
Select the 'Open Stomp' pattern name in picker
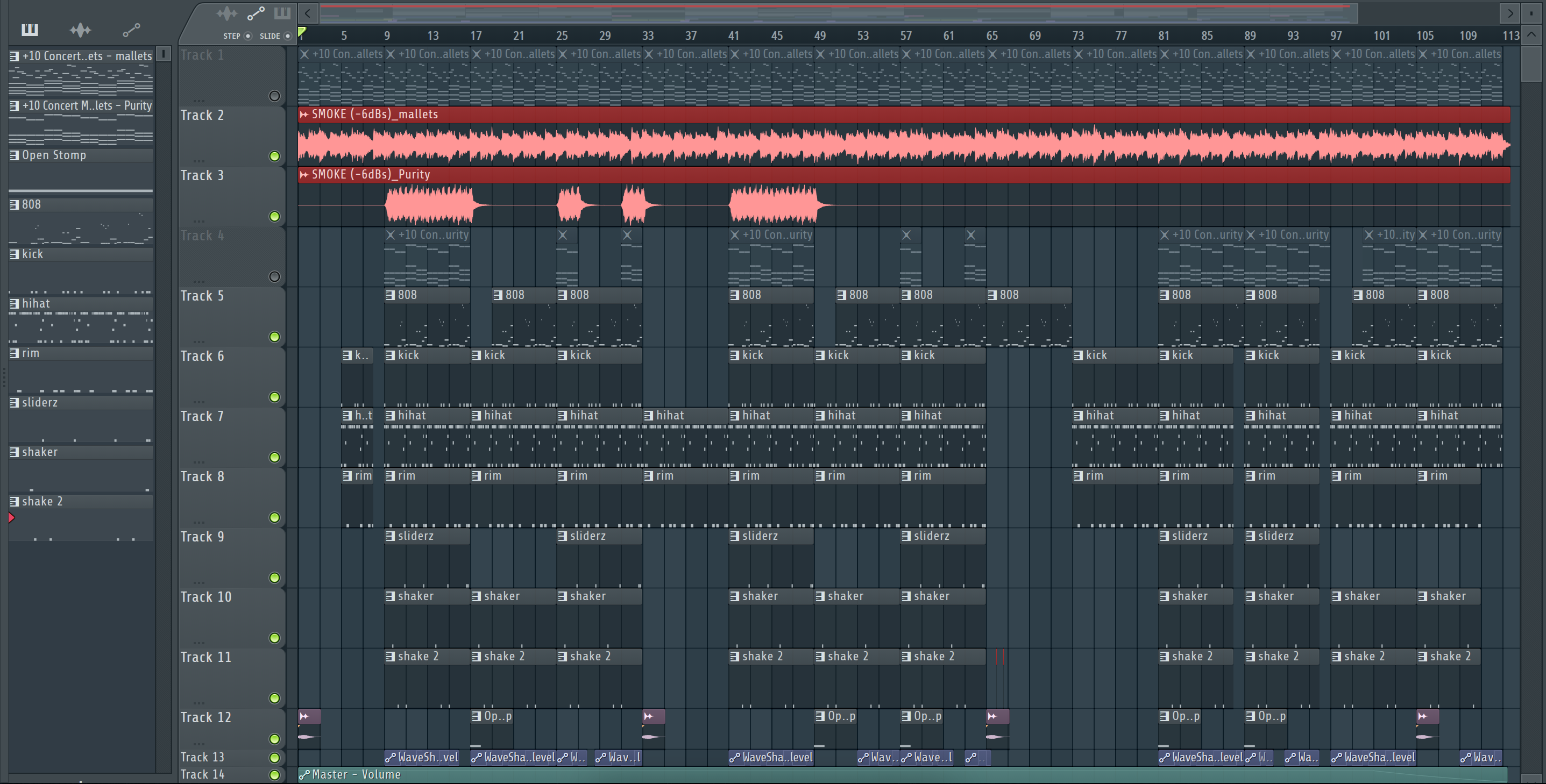54,155
